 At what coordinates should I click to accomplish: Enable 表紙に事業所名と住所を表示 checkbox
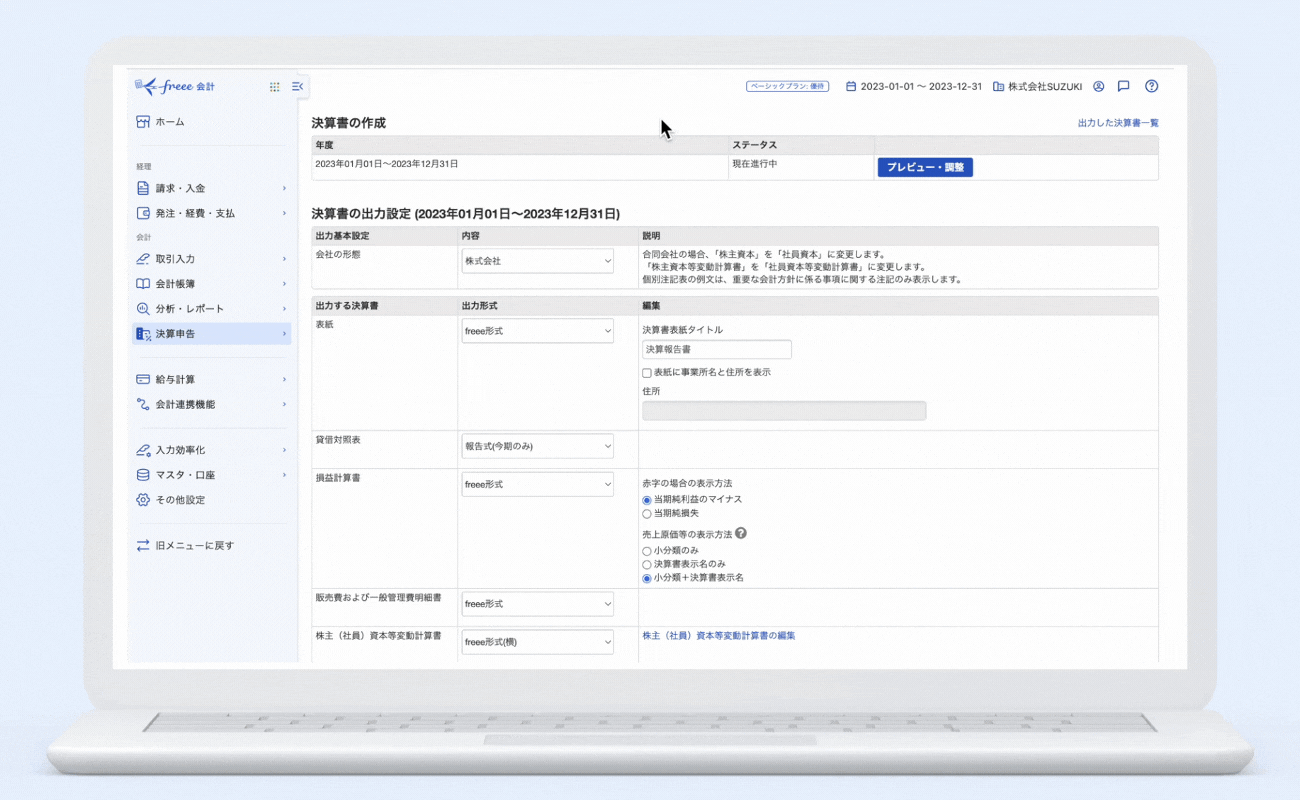tap(647, 373)
